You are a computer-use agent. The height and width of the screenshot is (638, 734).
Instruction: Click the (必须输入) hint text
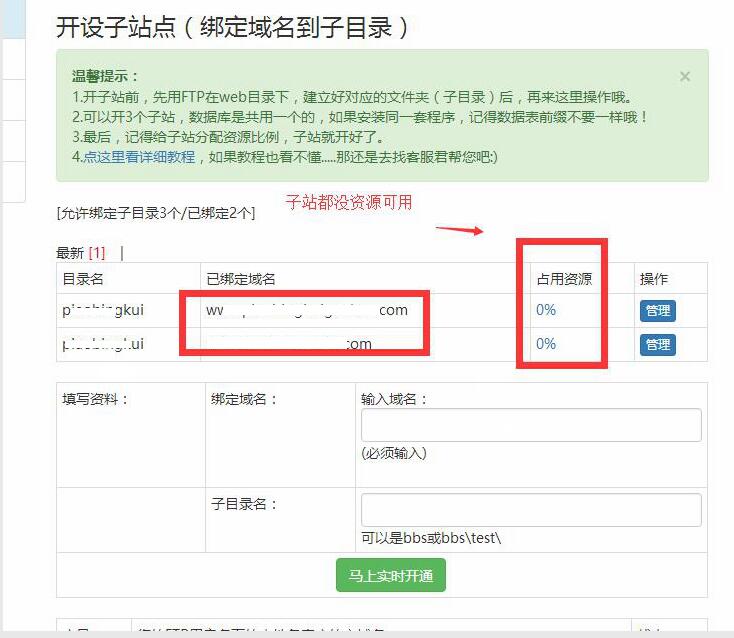pos(394,453)
